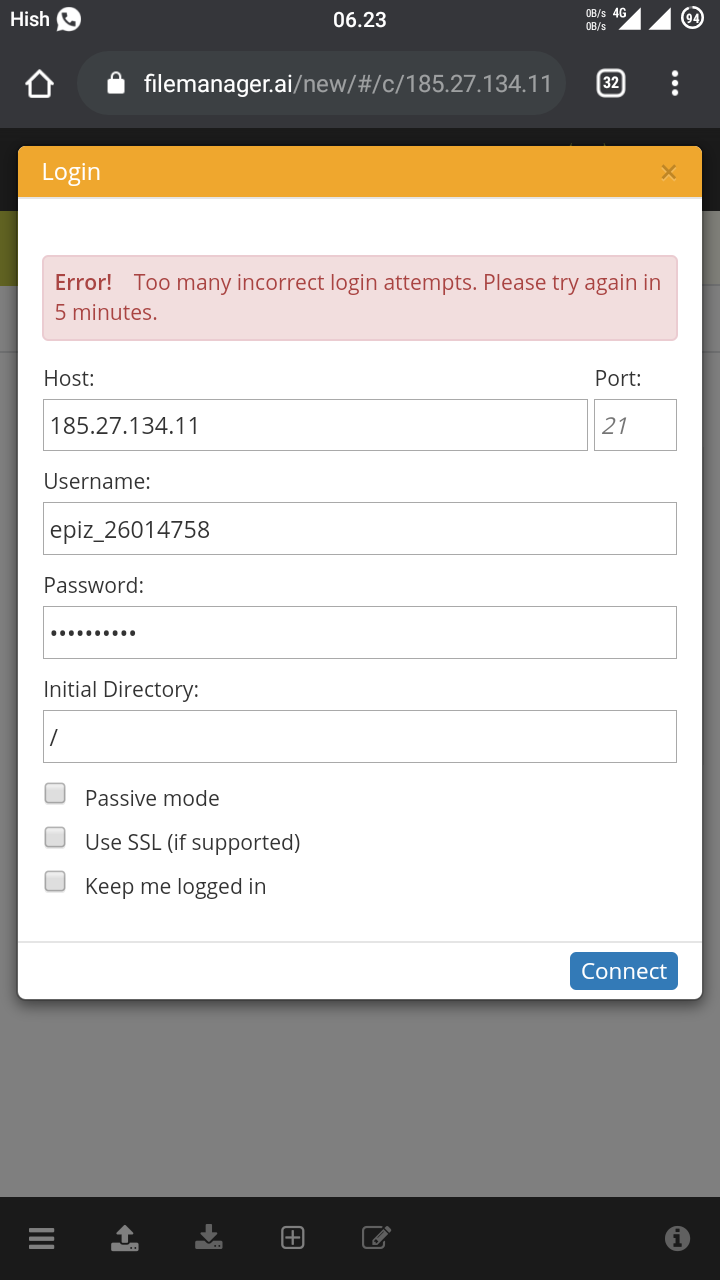The height and width of the screenshot is (1280, 720).
Task: Focus the Username field
Action: 360,529
